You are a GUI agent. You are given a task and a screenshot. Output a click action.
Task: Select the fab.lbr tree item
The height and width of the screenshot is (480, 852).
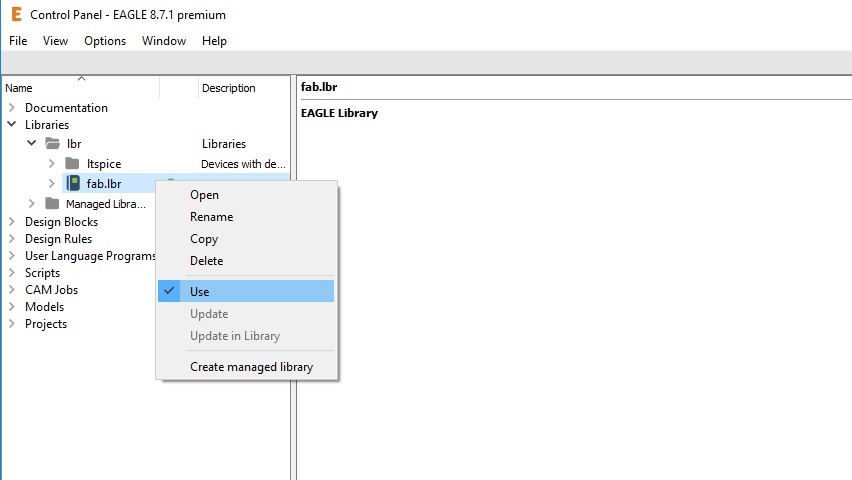(104, 184)
